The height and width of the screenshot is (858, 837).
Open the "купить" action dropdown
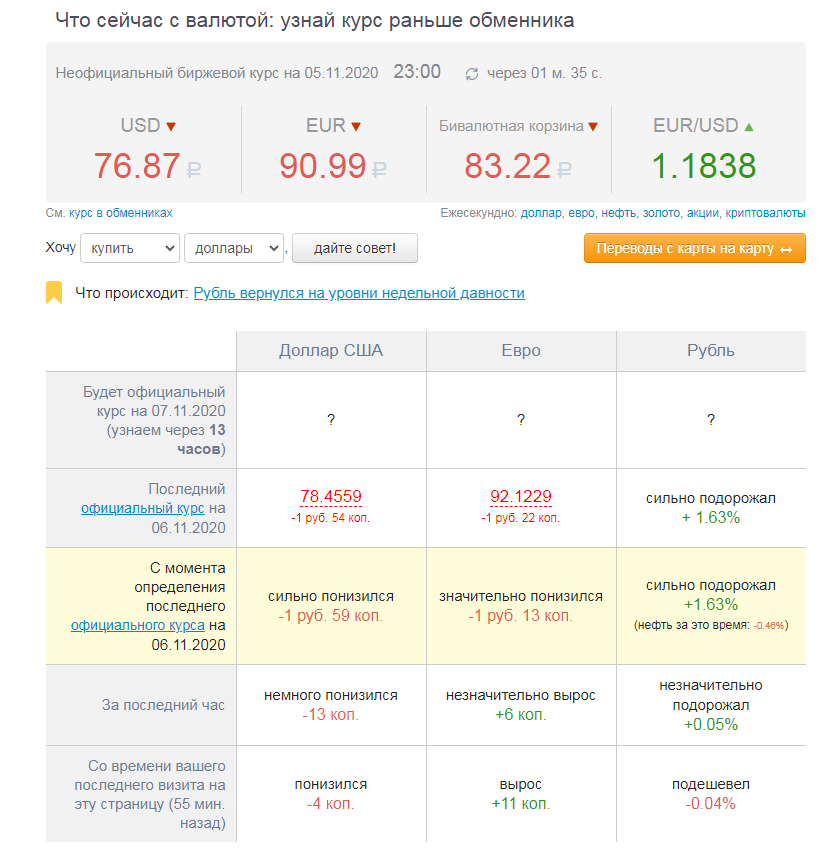[130, 248]
